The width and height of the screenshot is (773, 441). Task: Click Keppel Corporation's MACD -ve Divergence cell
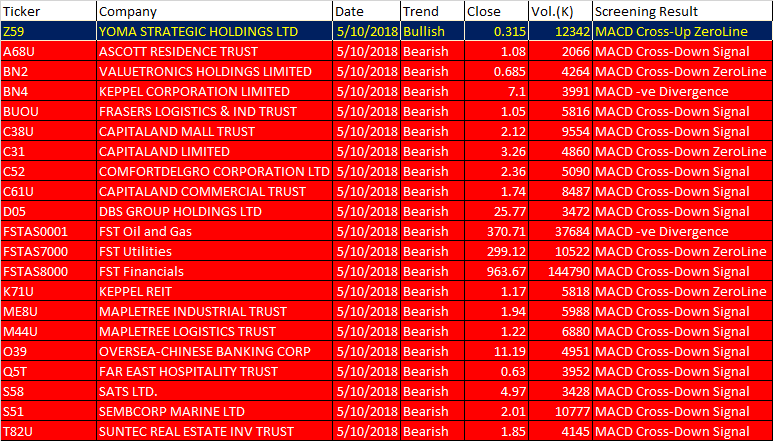click(683, 92)
